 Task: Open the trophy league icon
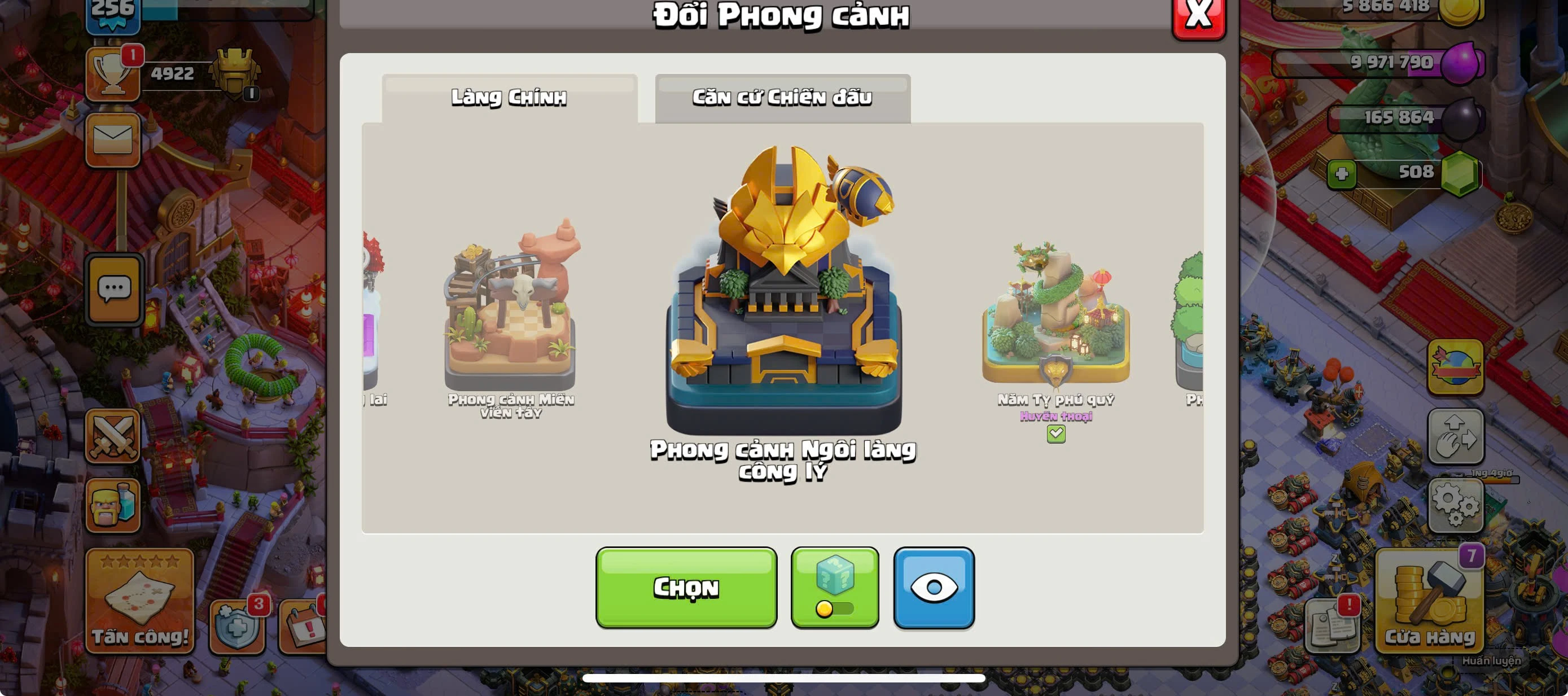point(113,74)
